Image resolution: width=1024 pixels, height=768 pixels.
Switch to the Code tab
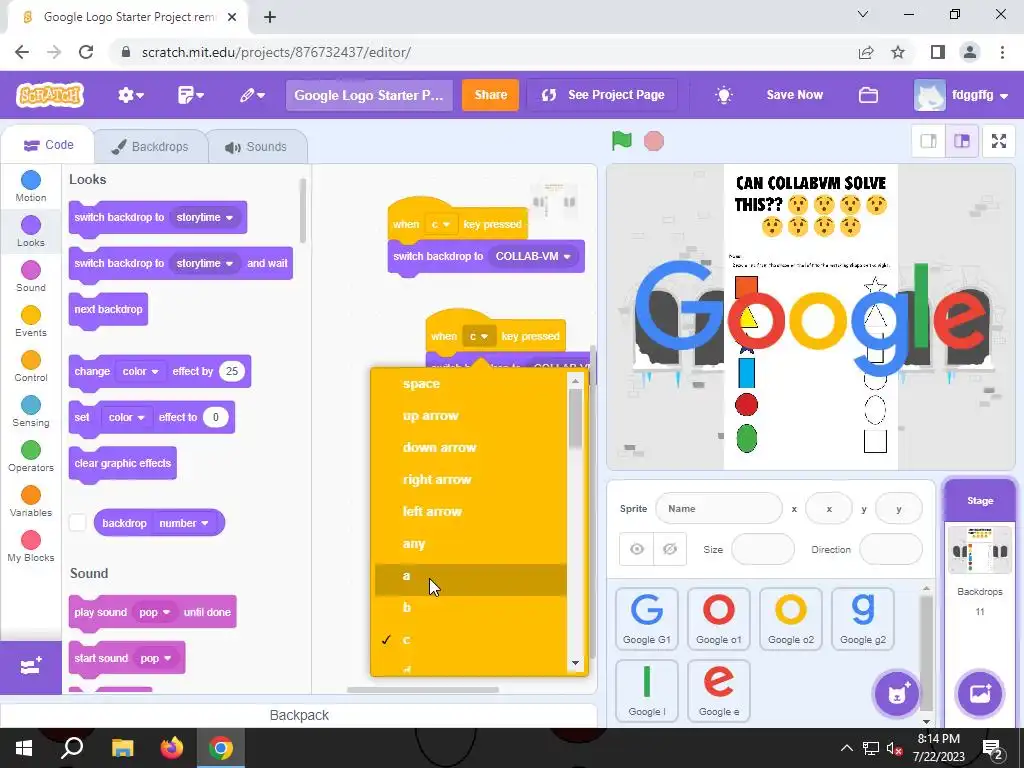tap(48, 145)
